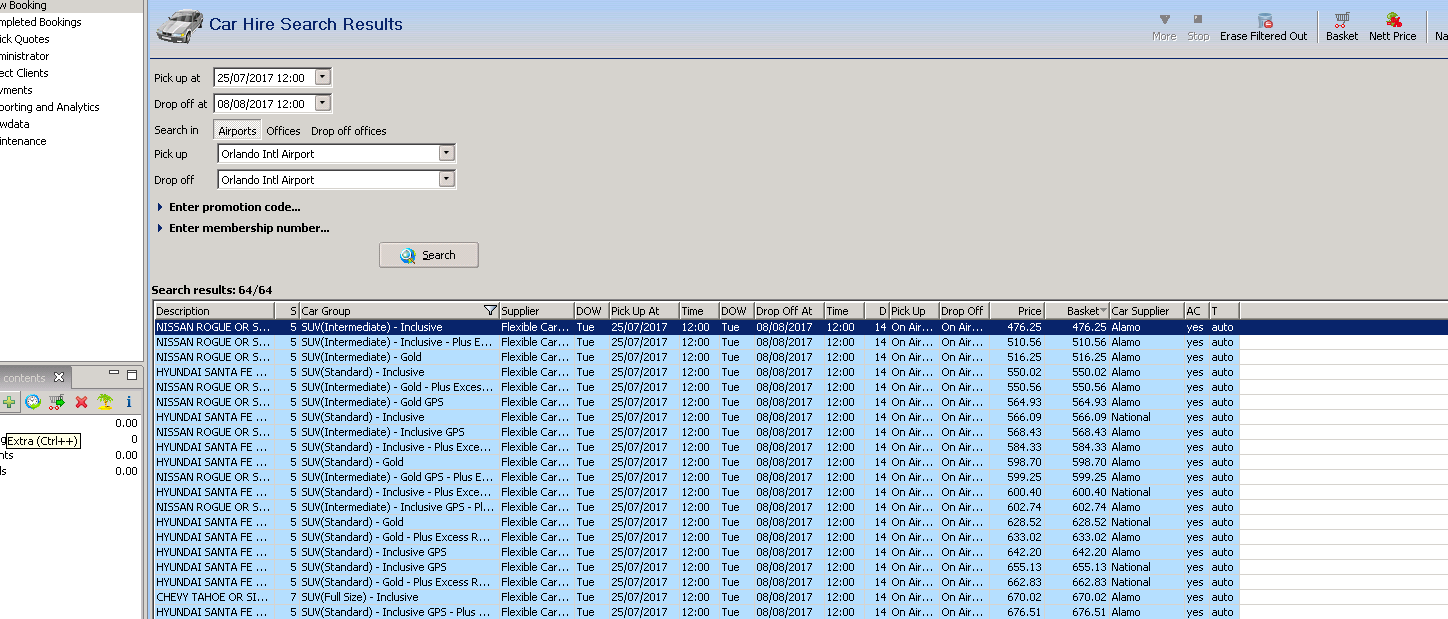Open the Pick up at date dropdown
The width and height of the screenshot is (1448, 619).
pyautogui.click(x=322, y=77)
